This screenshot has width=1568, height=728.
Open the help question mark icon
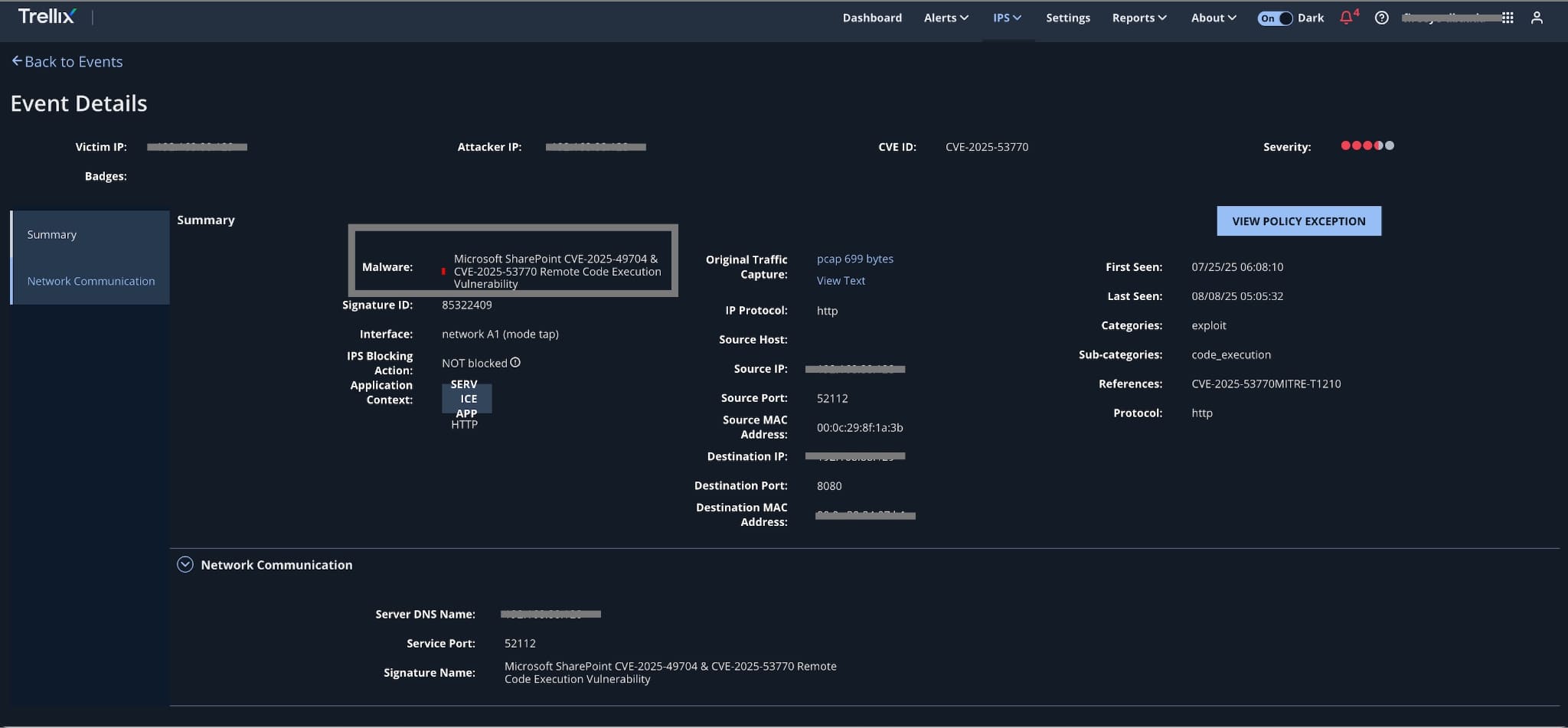coord(1381,18)
